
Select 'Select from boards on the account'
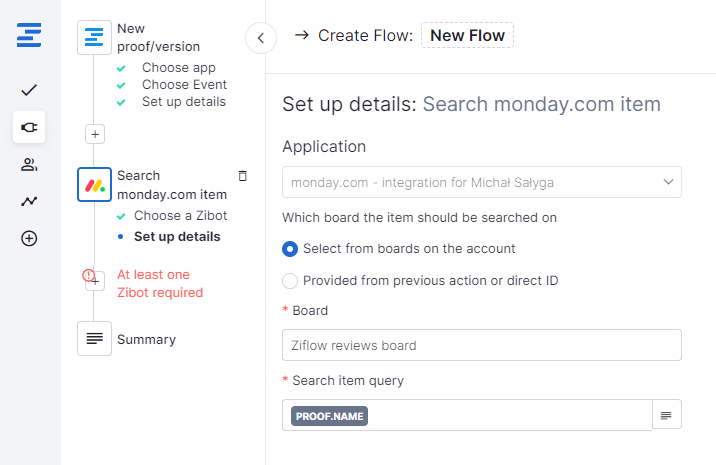tap(290, 249)
